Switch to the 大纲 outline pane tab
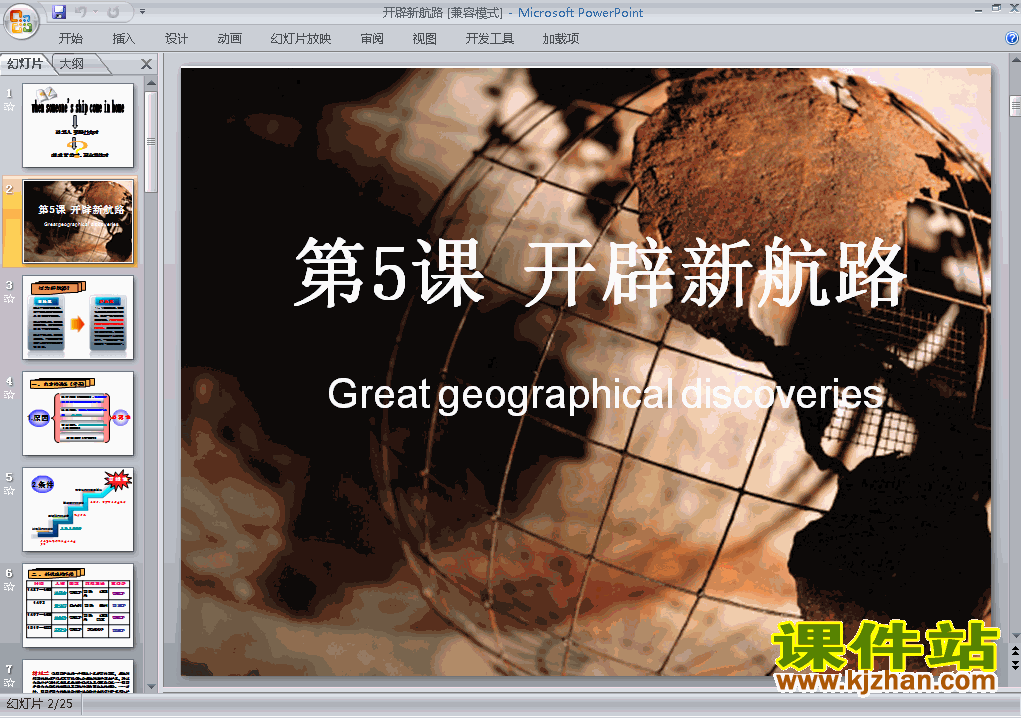Screen dimensions: 1021x718 pos(72,64)
